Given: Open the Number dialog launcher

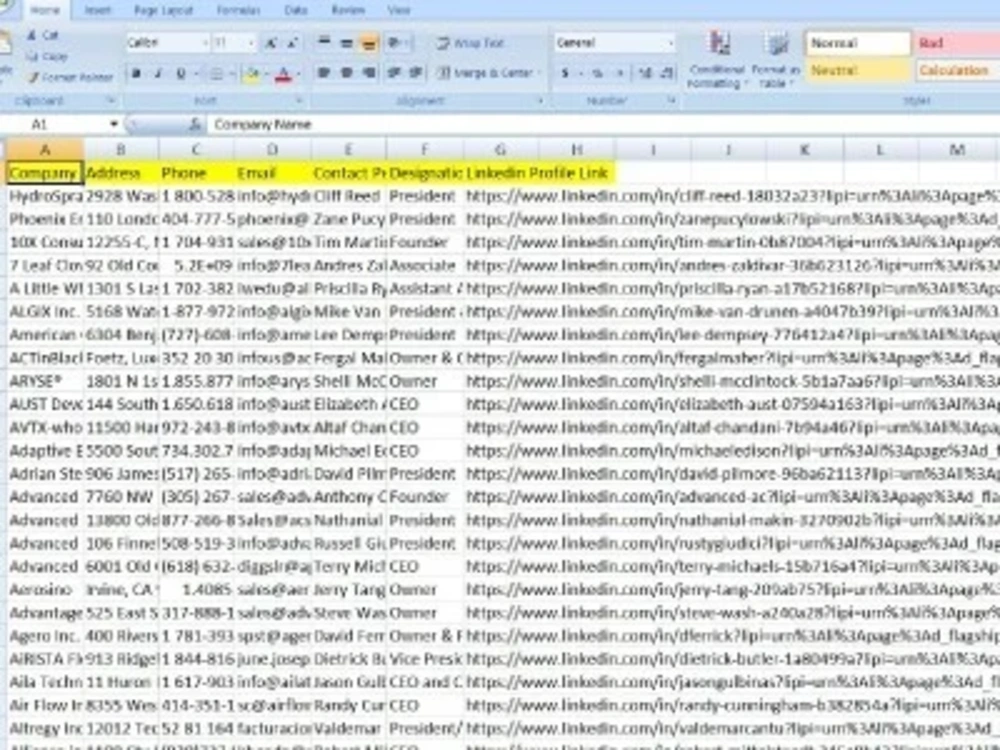Looking at the screenshot, I should 672,100.
